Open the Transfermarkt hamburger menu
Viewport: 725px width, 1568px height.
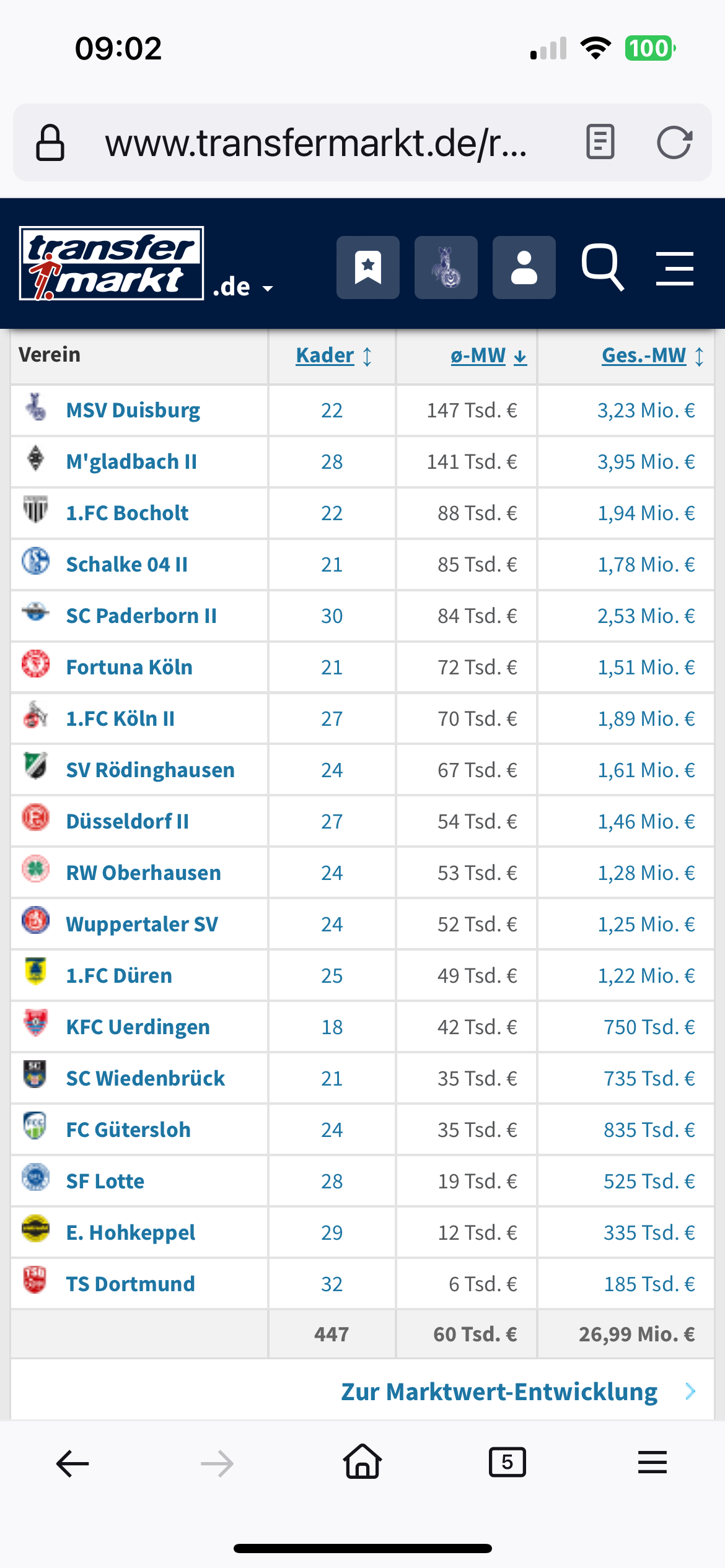(675, 269)
